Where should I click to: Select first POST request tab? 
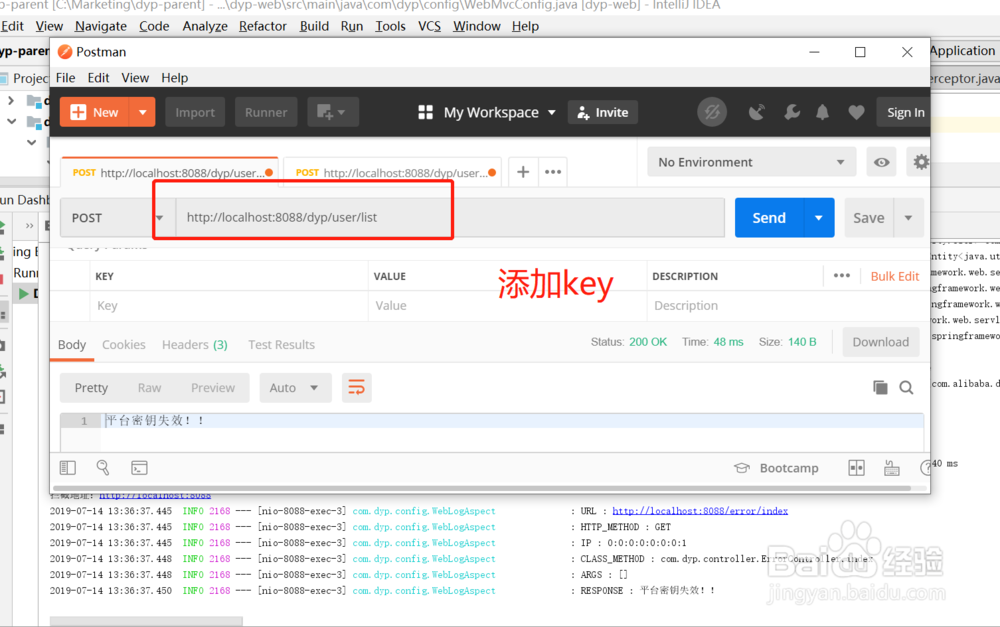point(169,173)
